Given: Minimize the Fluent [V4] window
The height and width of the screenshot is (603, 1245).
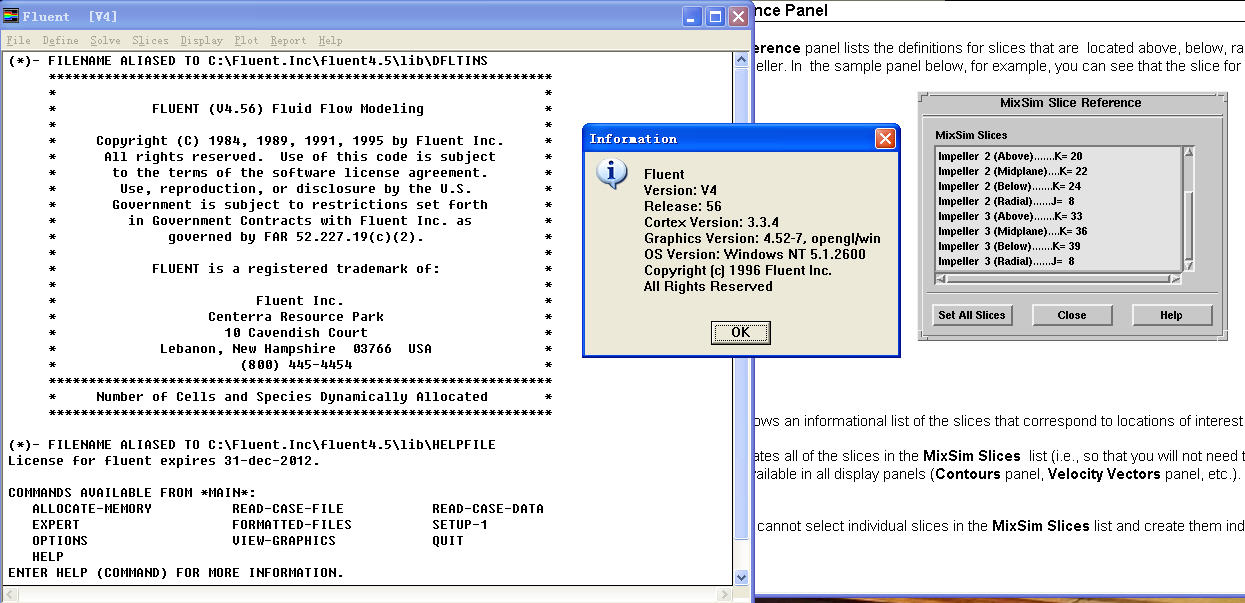Looking at the screenshot, I should click(693, 16).
